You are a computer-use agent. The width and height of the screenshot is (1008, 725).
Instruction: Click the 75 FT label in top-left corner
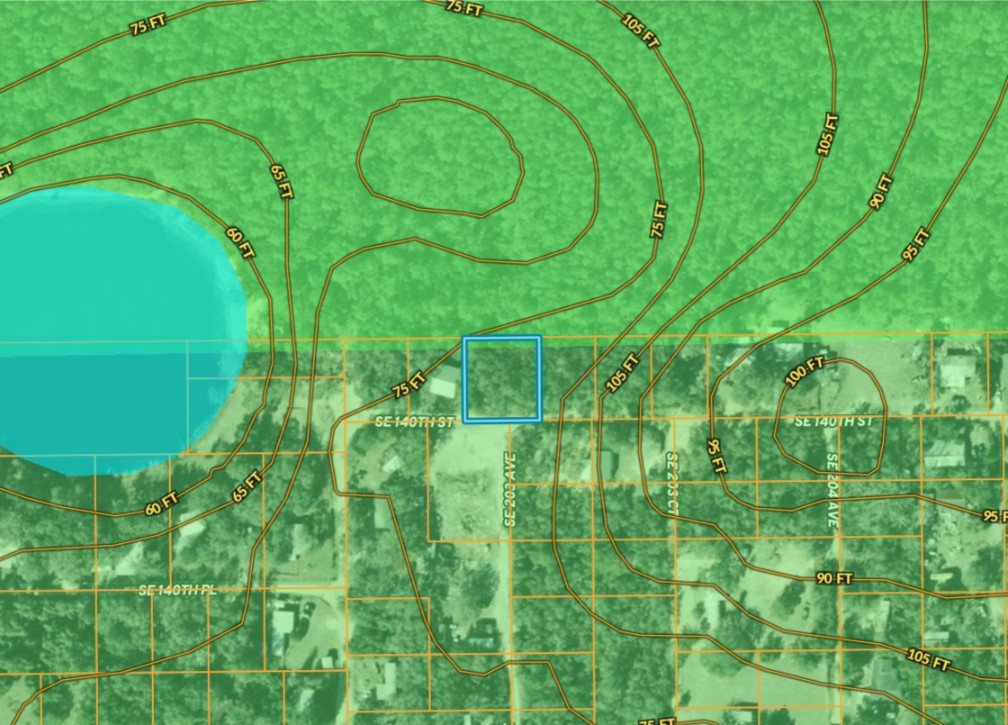(148, 27)
